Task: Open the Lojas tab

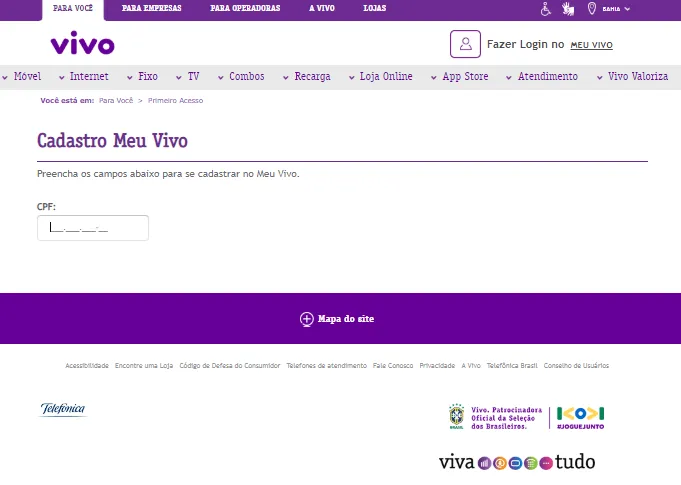Action: [x=374, y=8]
